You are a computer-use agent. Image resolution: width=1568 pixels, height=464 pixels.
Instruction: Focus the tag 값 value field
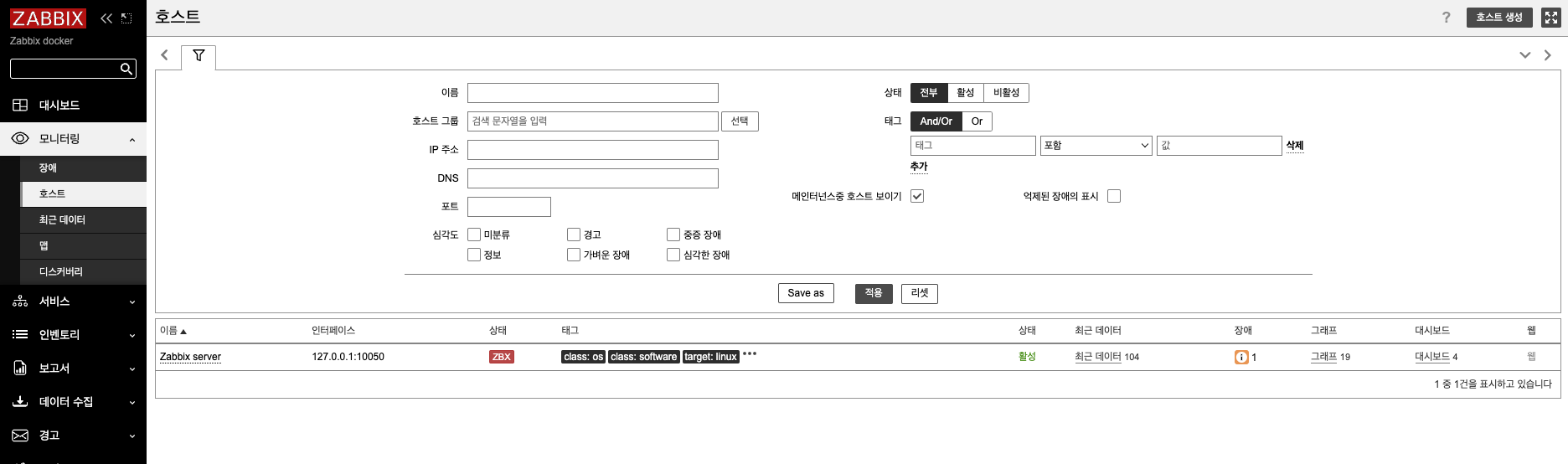click(x=1220, y=146)
